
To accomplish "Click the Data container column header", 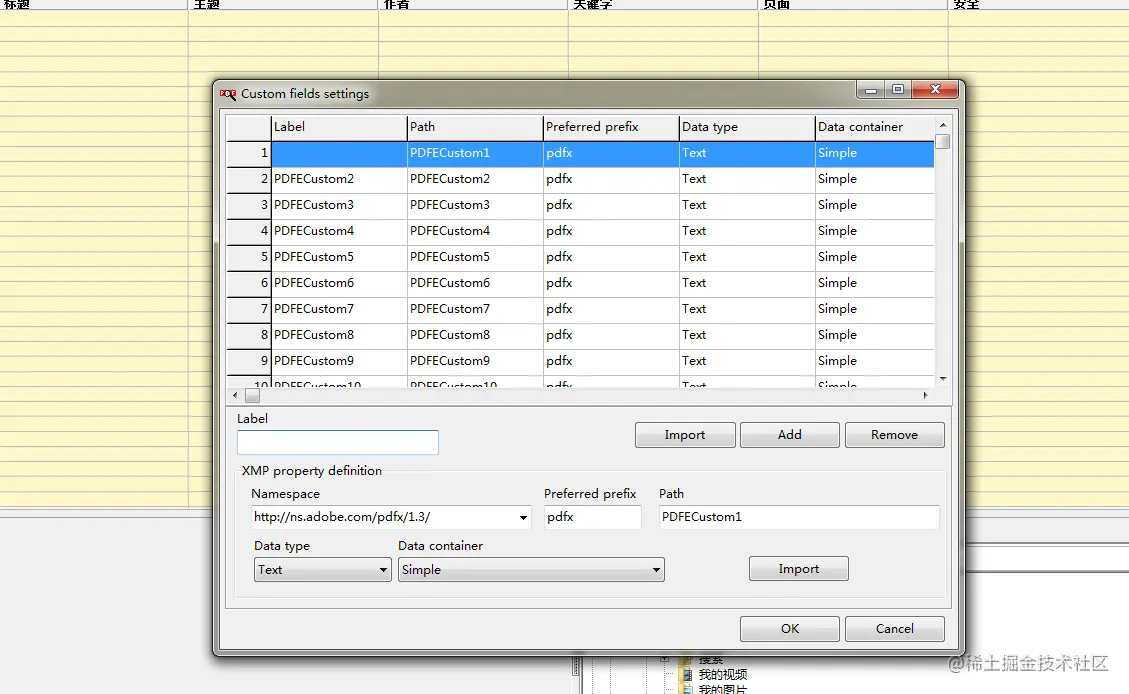I will pos(875,127).
